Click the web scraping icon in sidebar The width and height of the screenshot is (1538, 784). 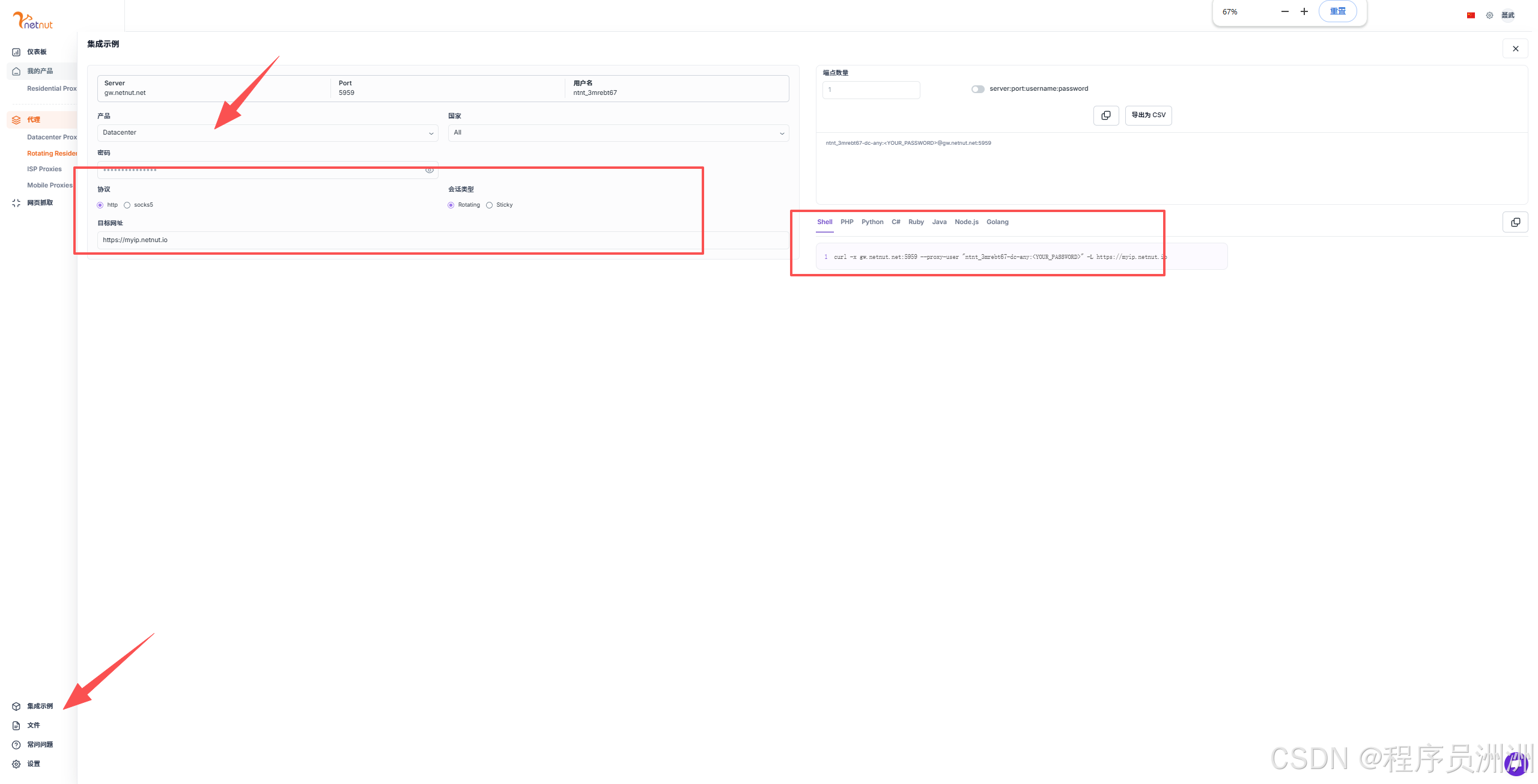pos(16,203)
